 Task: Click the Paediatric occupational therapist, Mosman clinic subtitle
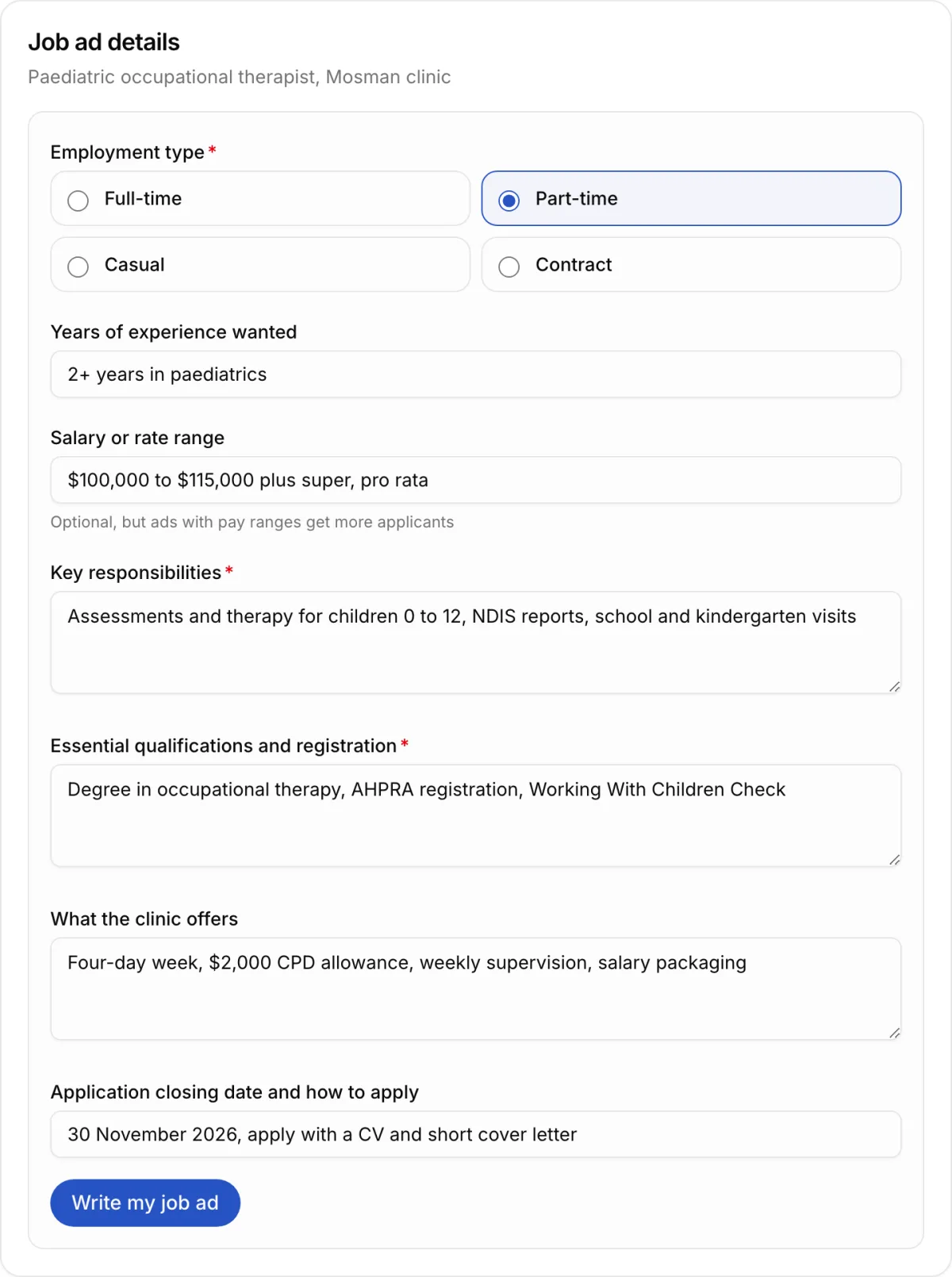pos(240,77)
